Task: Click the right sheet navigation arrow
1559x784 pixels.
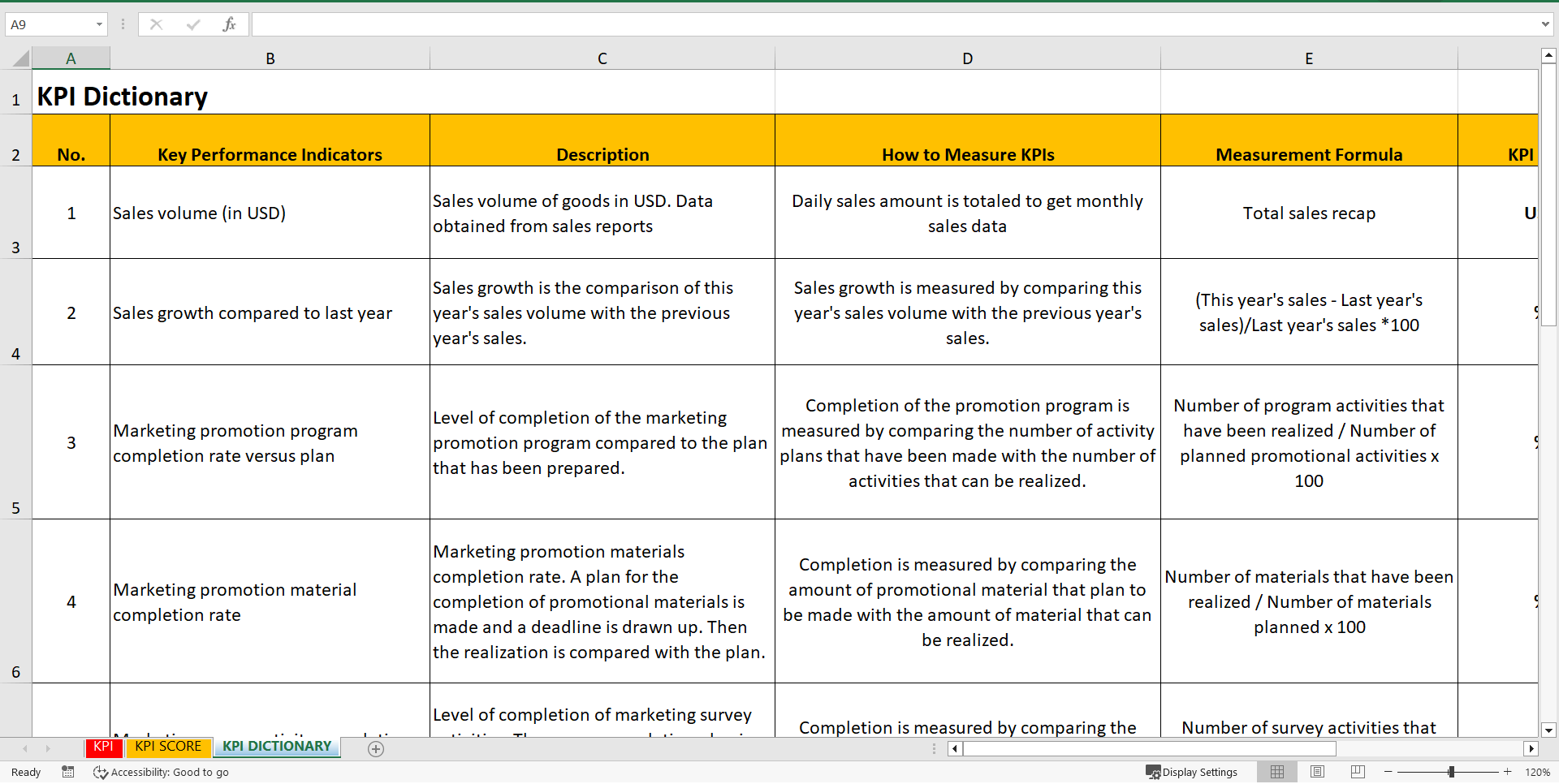Action: [x=48, y=748]
